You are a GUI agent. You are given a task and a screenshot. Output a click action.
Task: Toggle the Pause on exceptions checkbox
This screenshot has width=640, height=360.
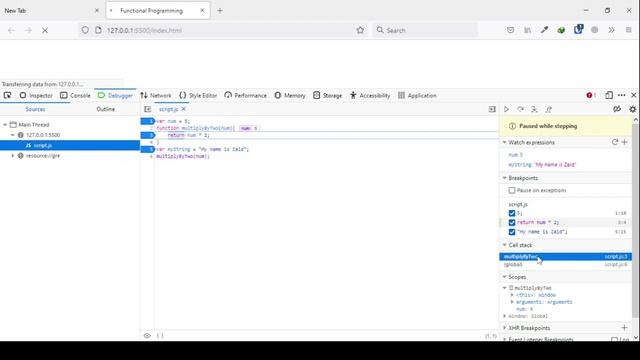512,190
